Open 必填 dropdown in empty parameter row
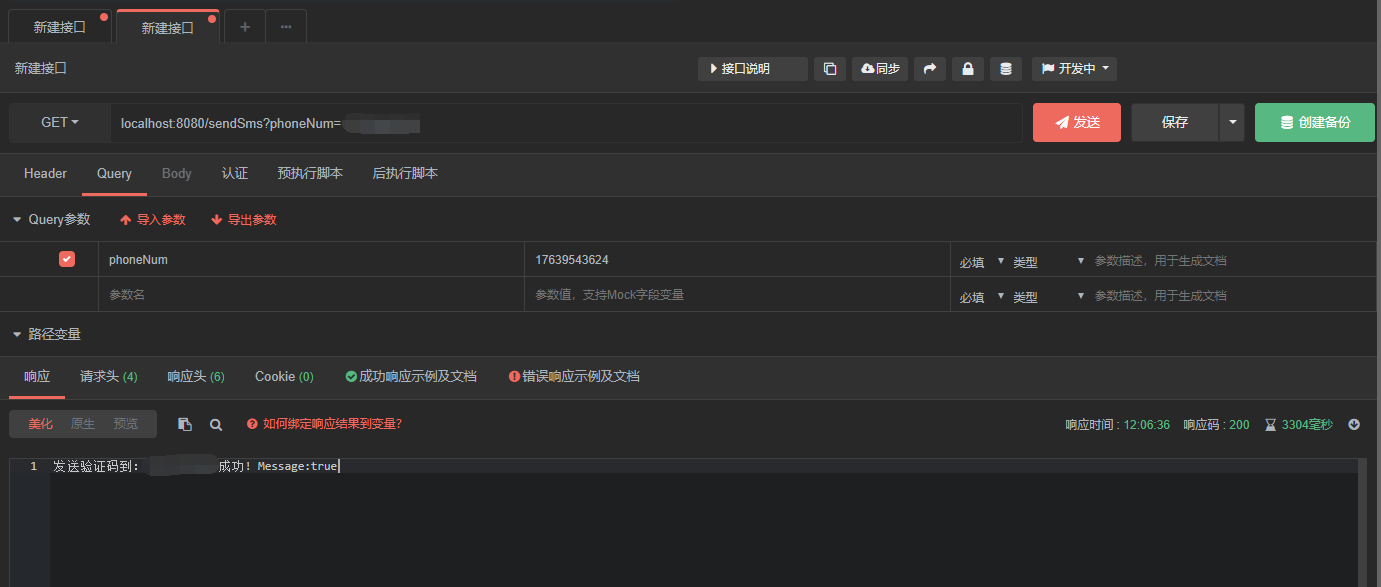The image size is (1381, 587). (982, 296)
